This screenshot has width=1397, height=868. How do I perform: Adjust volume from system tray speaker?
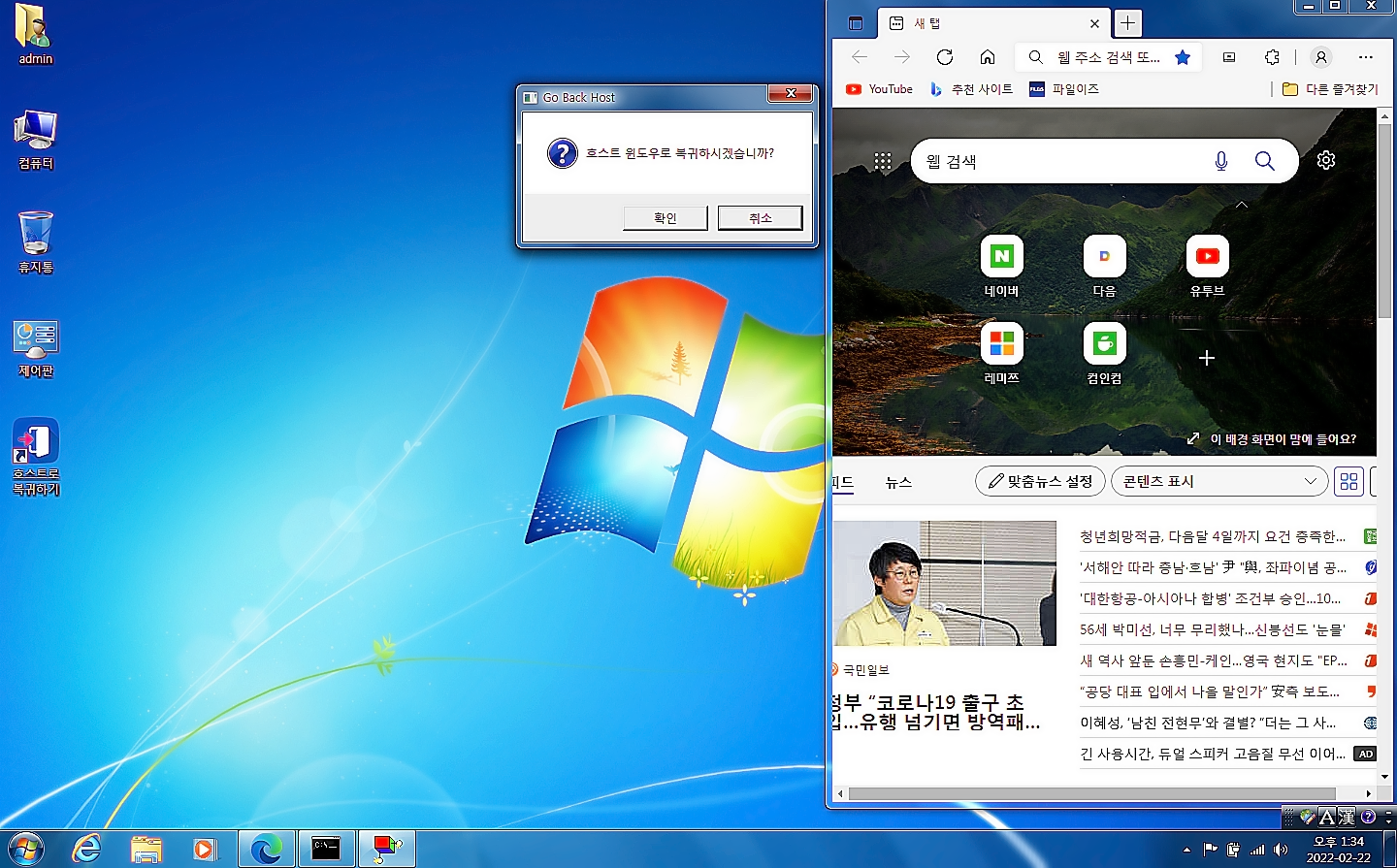(x=1281, y=850)
